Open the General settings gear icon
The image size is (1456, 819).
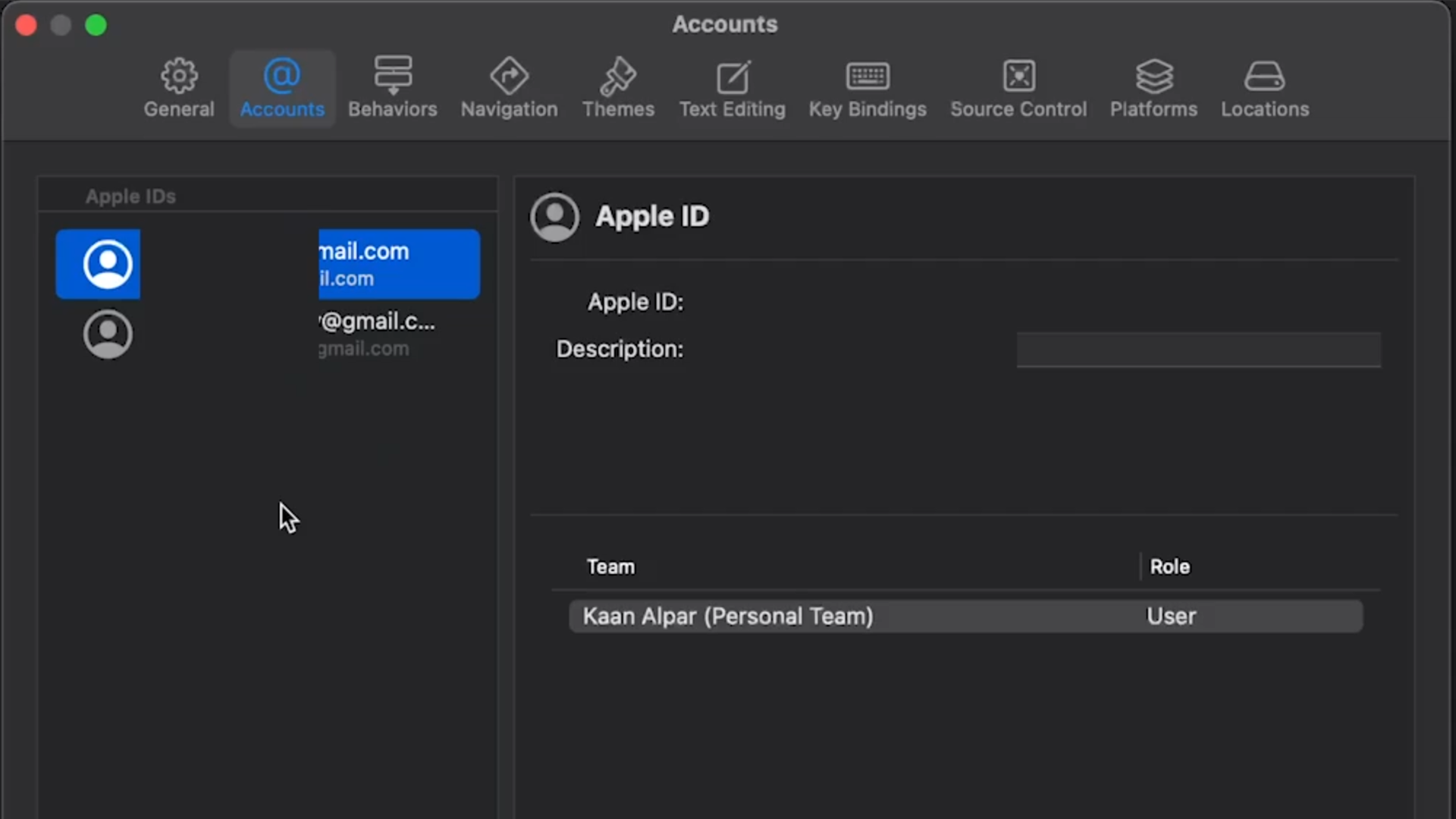tap(179, 75)
